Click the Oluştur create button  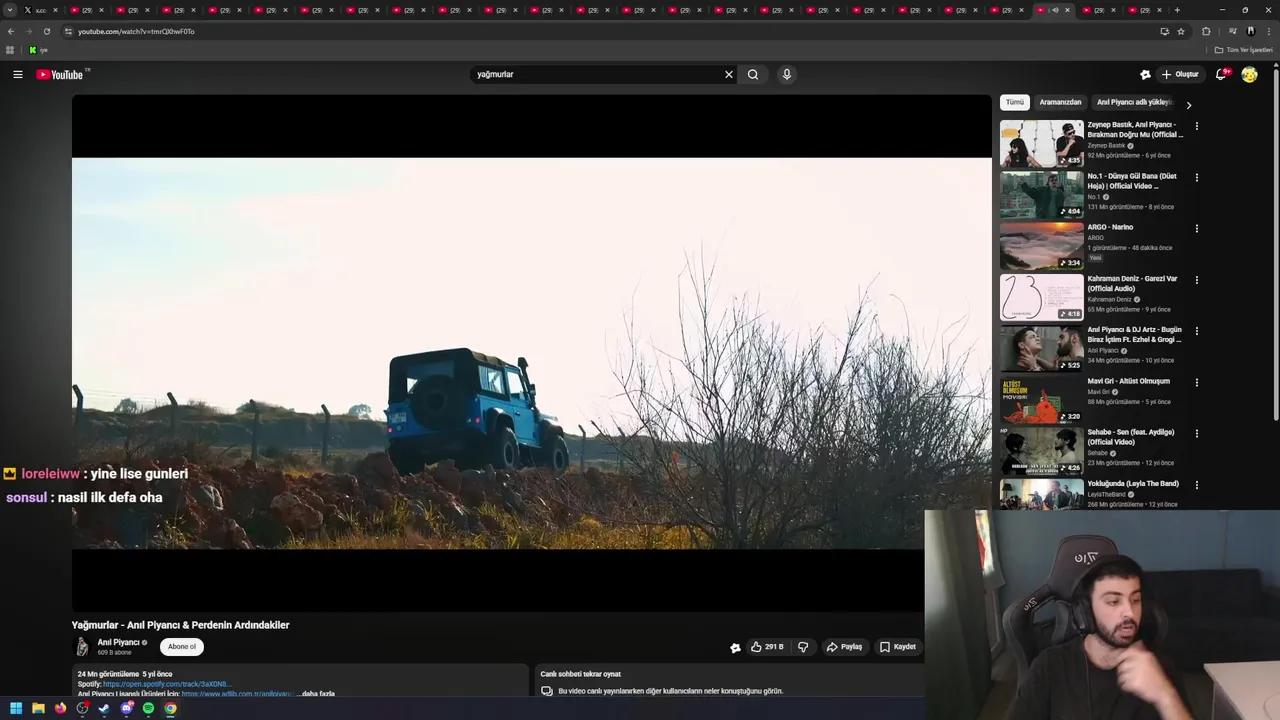pyautogui.click(x=1179, y=74)
